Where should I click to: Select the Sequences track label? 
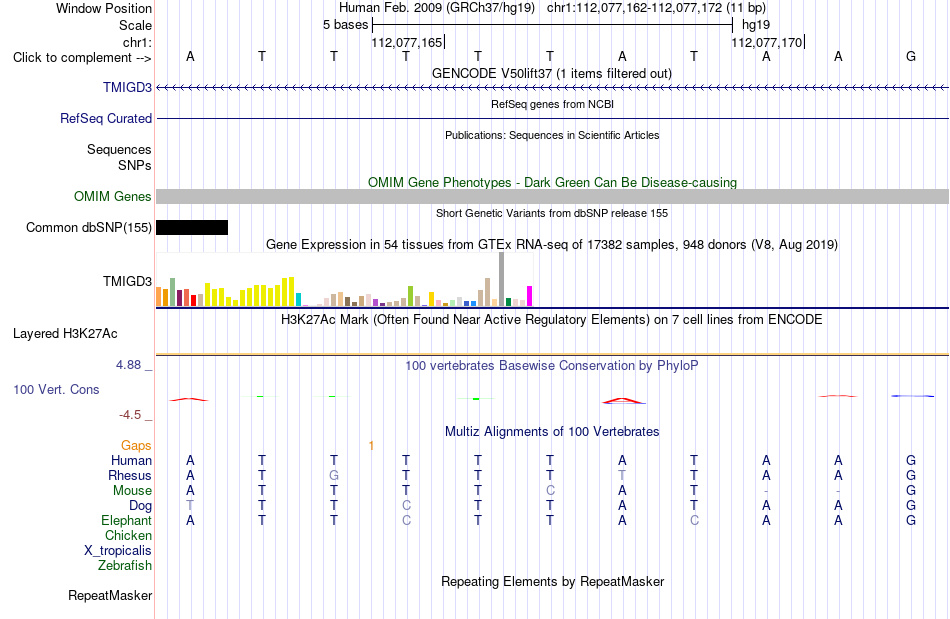[x=119, y=150]
